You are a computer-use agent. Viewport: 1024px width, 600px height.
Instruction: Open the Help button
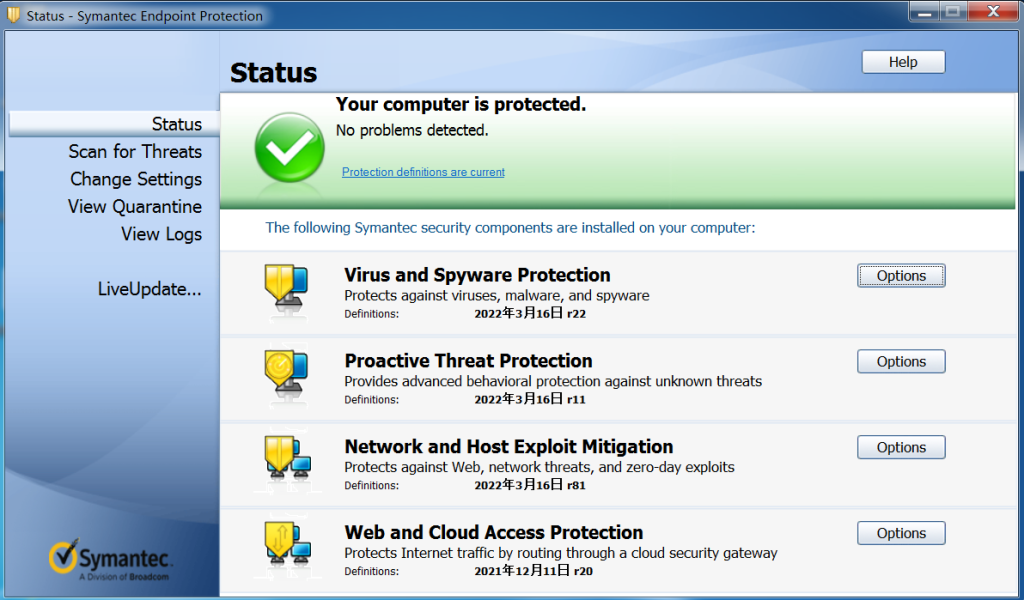point(902,61)
